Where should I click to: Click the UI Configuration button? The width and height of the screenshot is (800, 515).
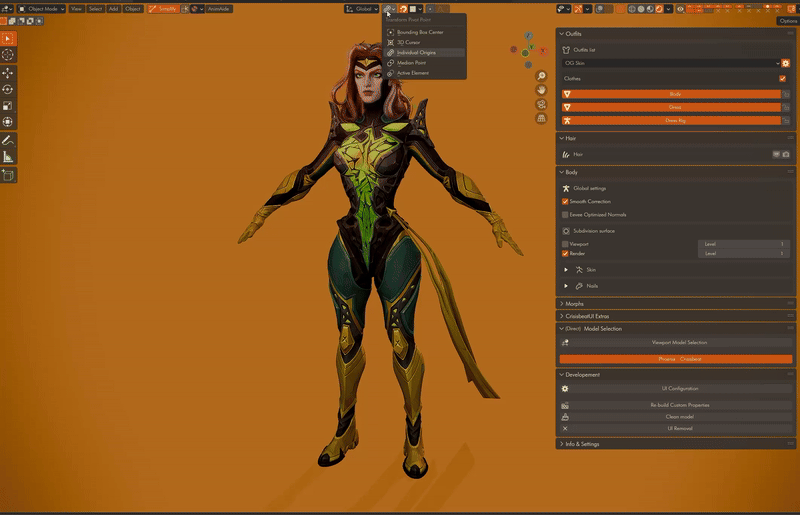676,388
